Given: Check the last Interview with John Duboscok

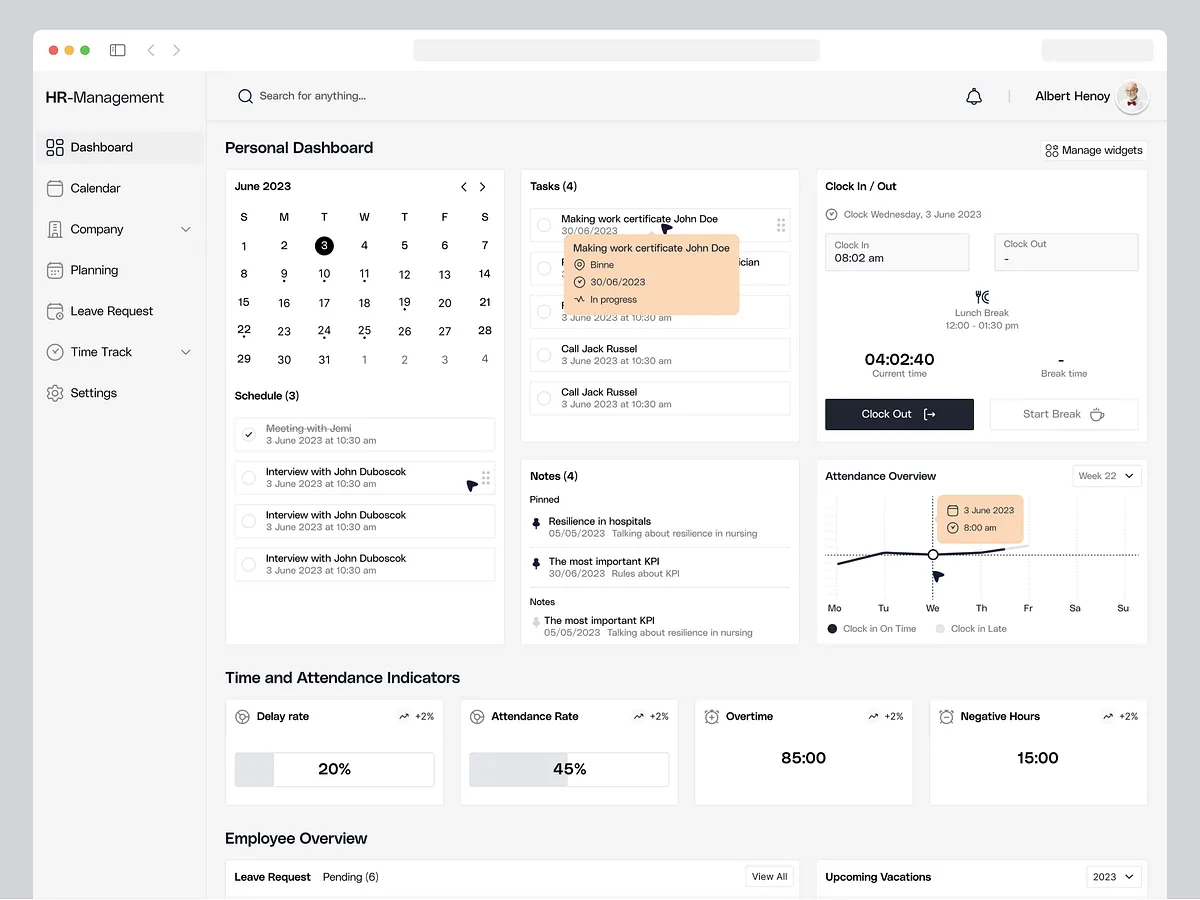Looking at the screenshot, I should [x=249, y=565].
